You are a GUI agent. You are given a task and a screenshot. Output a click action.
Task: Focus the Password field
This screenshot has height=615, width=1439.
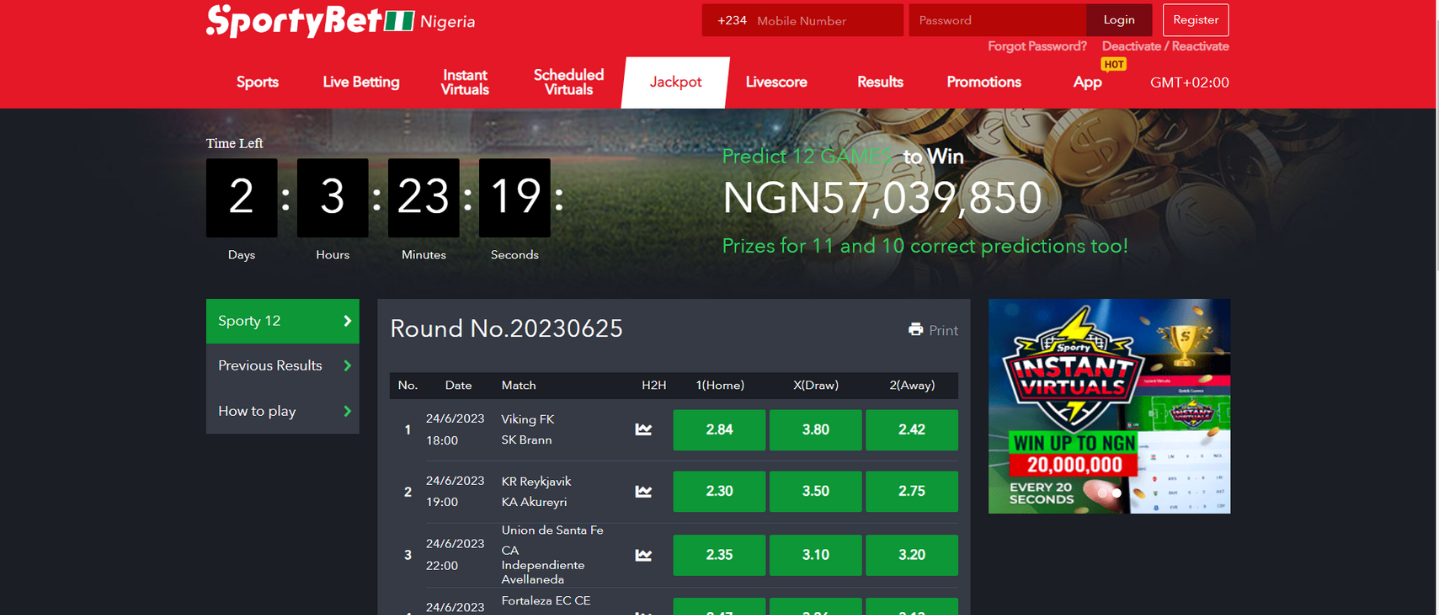[x=997, y=20]
